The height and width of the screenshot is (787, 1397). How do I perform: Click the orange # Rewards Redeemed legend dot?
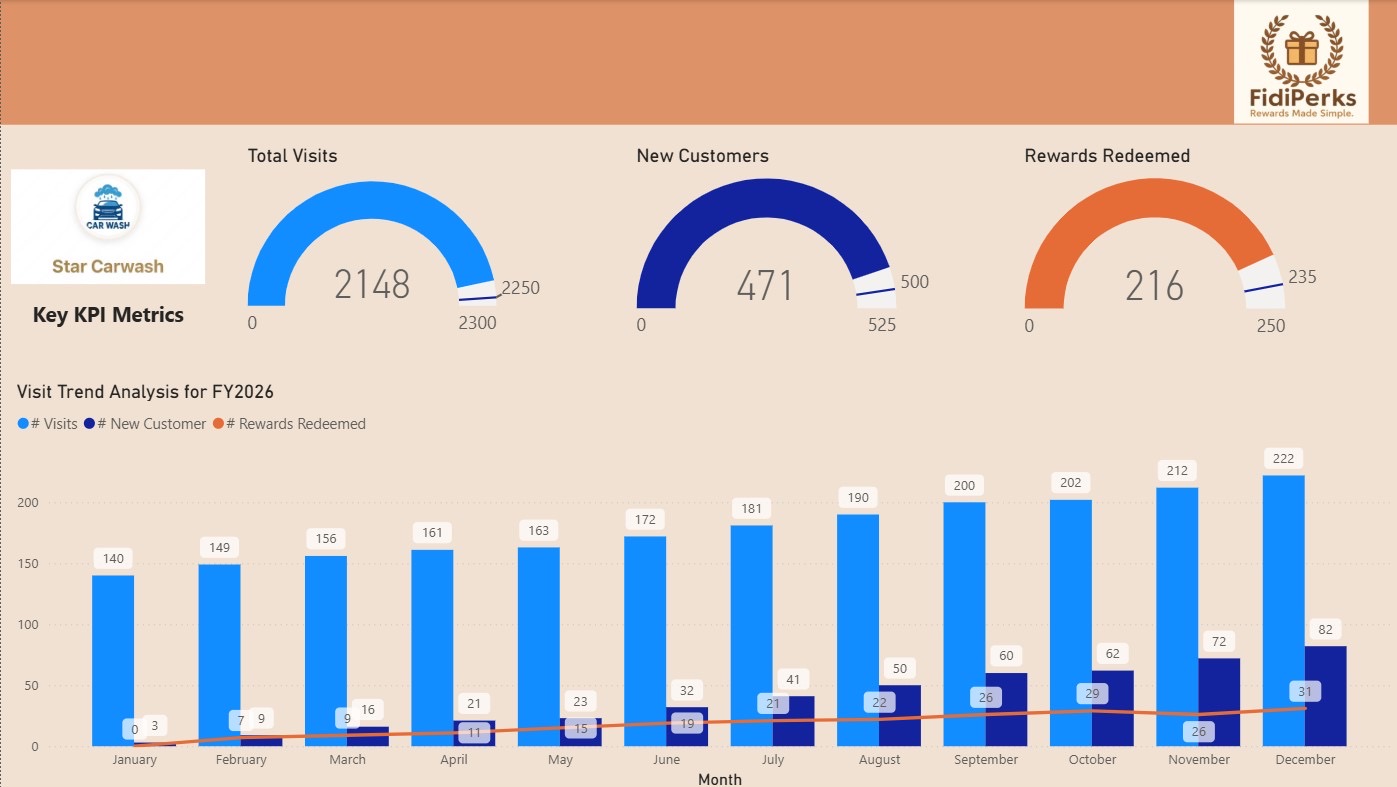click(x=220, y=423)
